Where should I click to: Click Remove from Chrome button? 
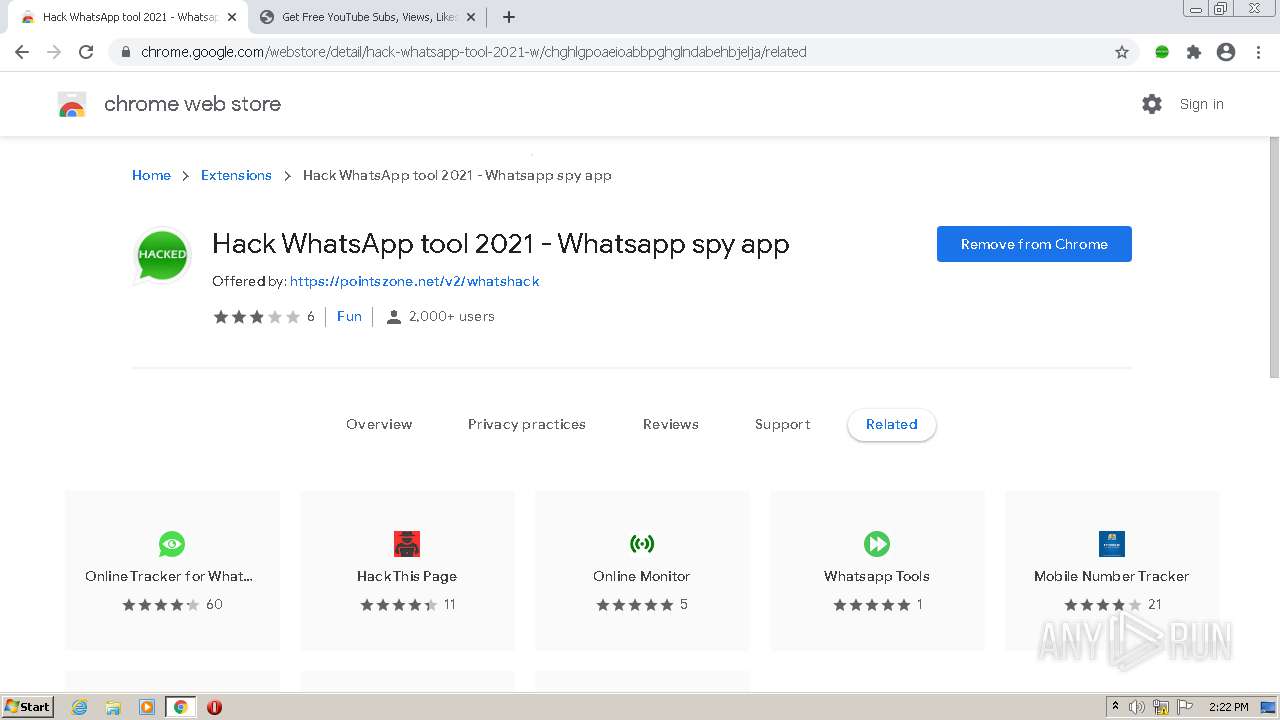point(1034,244)
